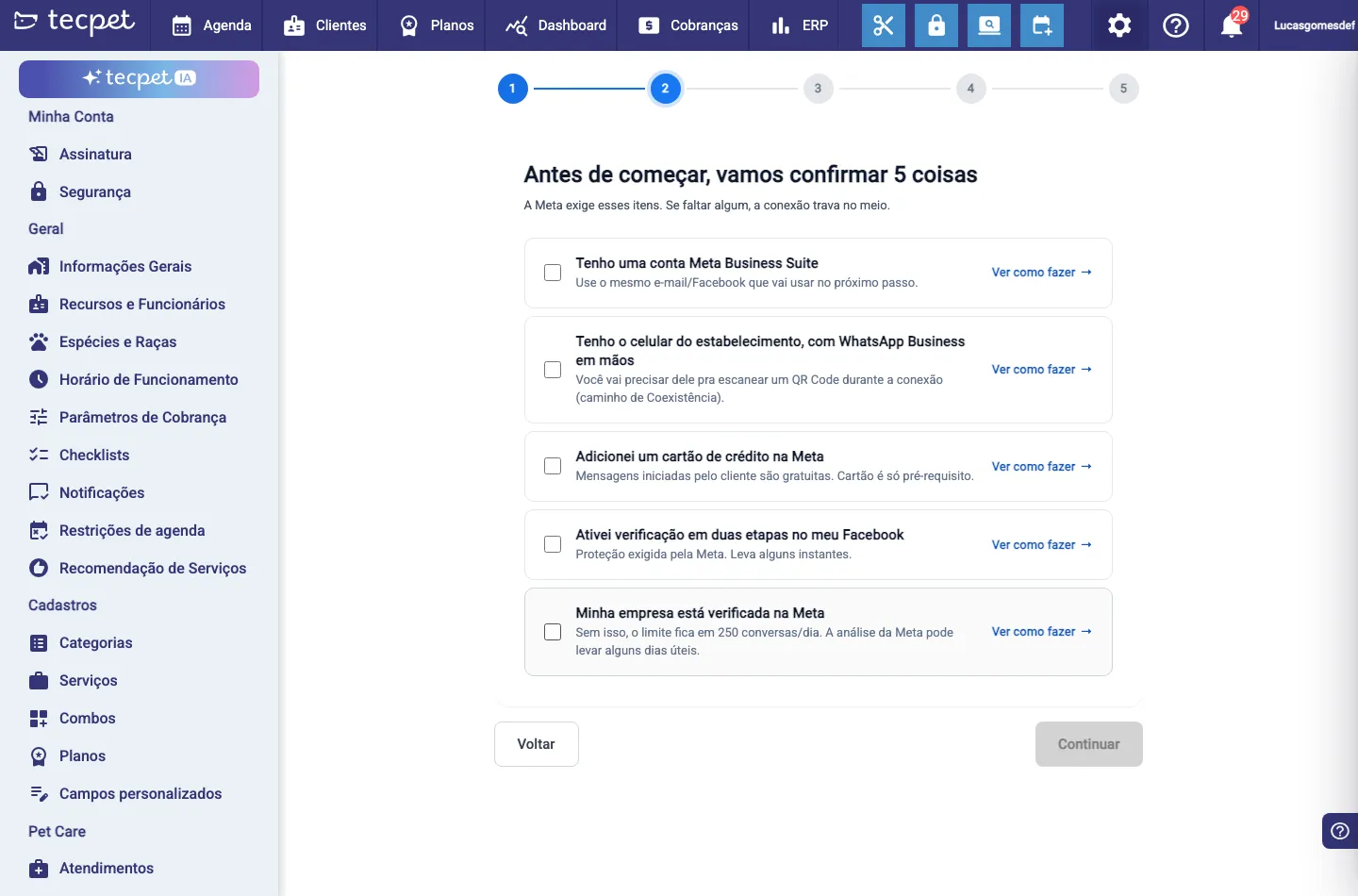Click the blue padlock shortcut icon
Screen dimensions: 1358x896
click(x=936, y=25)
